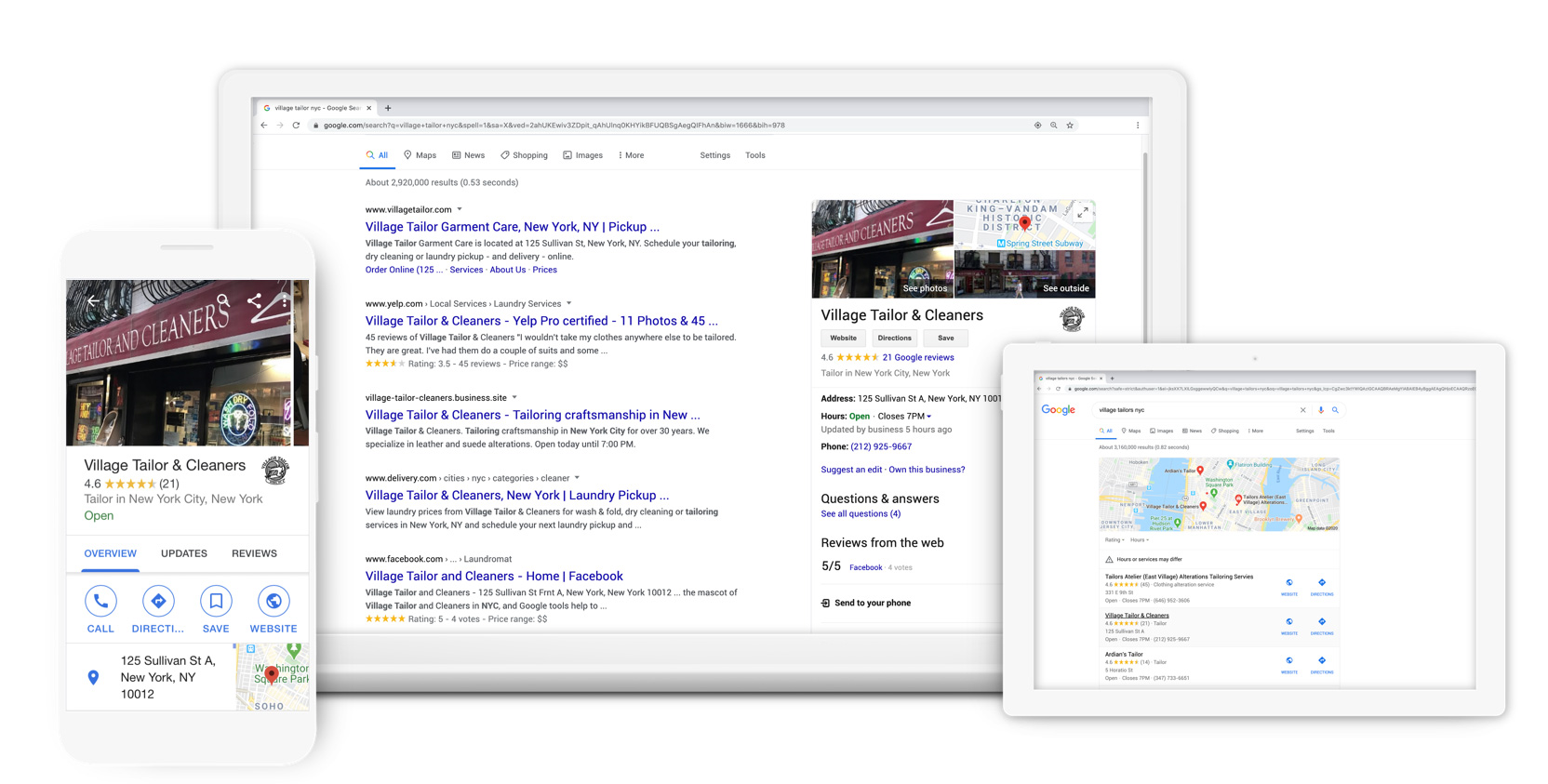
Task: Expand the map using the fullscreen arrows icon
Action: [x=1082, y=213]
